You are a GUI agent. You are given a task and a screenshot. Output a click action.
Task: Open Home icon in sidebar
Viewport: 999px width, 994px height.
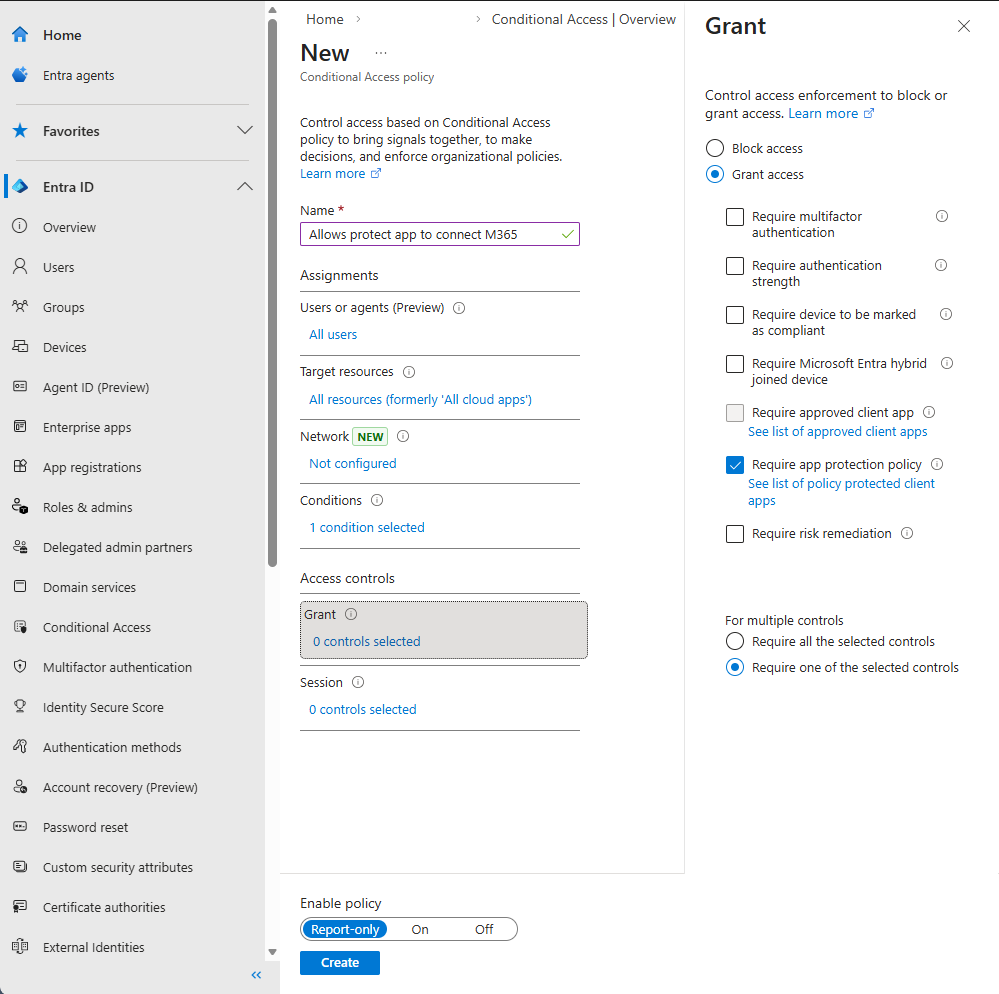point(20,35)
